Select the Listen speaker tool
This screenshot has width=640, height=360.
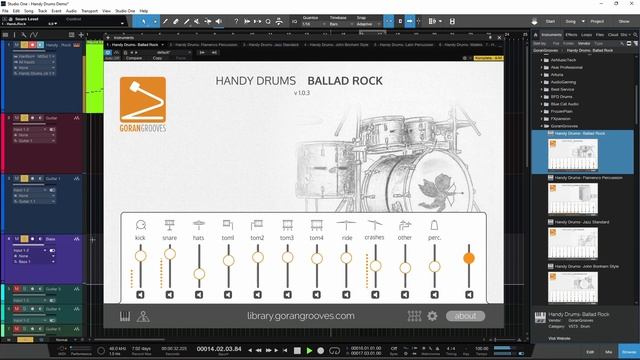[219, 21]
